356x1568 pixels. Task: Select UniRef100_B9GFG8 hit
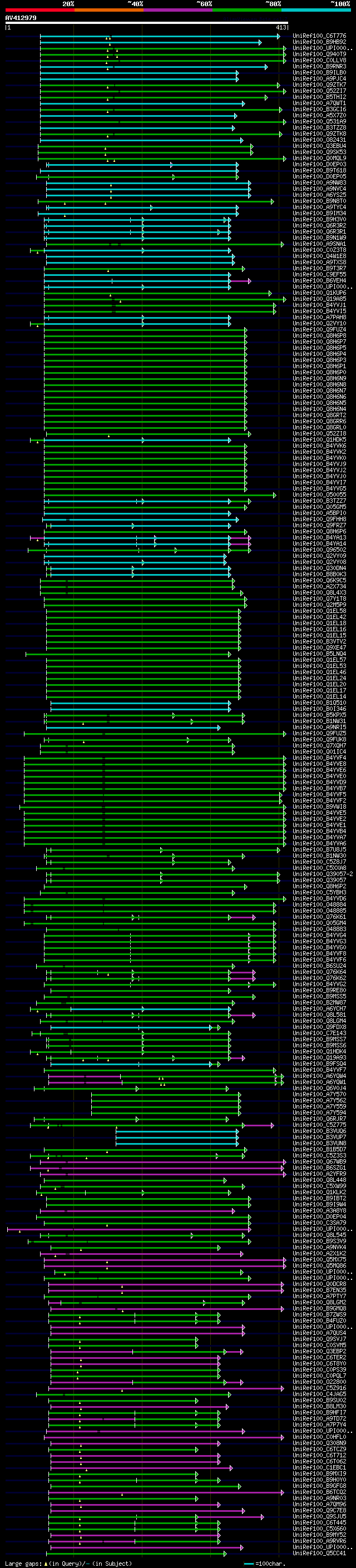(319, 1486)
